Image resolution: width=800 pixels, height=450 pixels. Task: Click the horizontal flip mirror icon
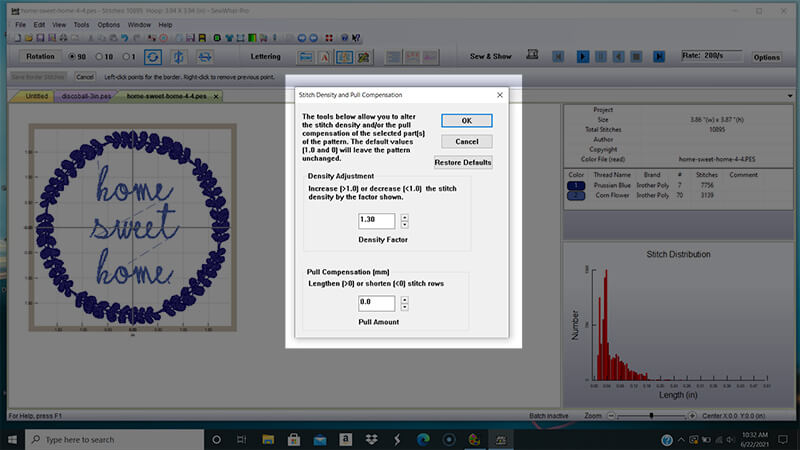pyautogui.click(x=204, y=57)
